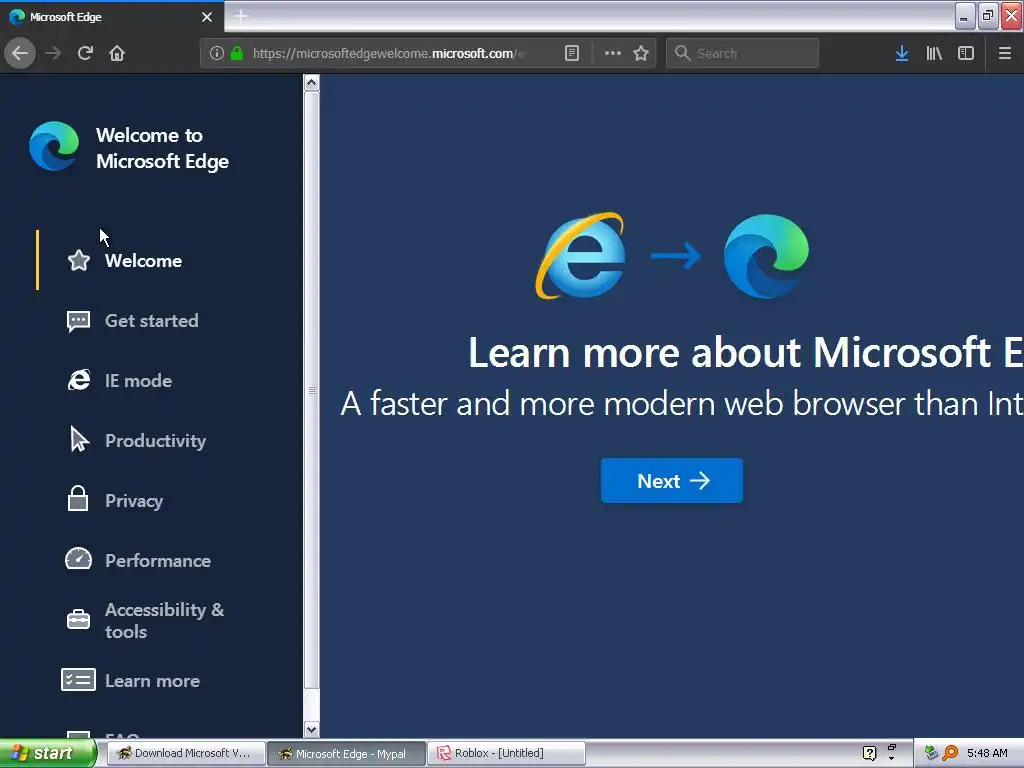Open Learn more sidebar item
The width and height of the screenshot is (1024, 768).
tap(152, 680)
